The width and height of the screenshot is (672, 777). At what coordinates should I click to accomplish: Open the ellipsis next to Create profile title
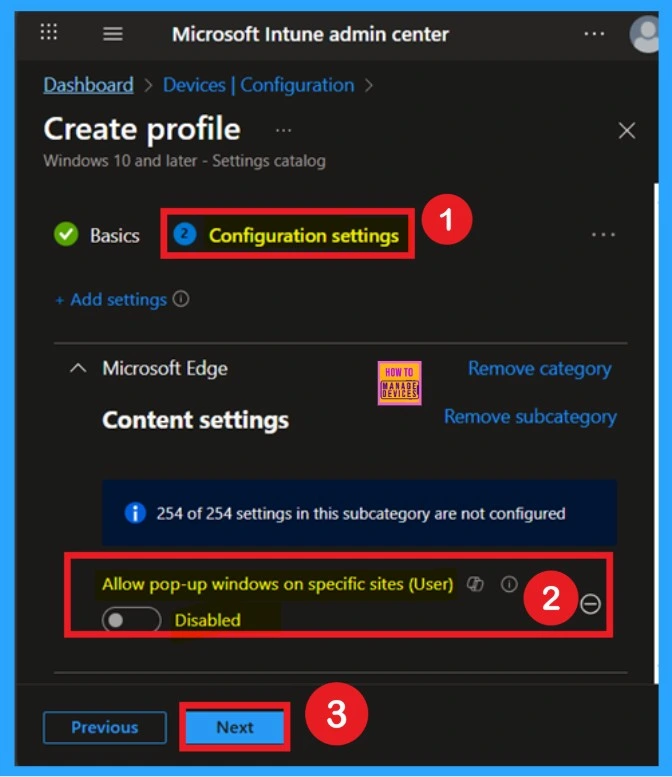[283, 131]
